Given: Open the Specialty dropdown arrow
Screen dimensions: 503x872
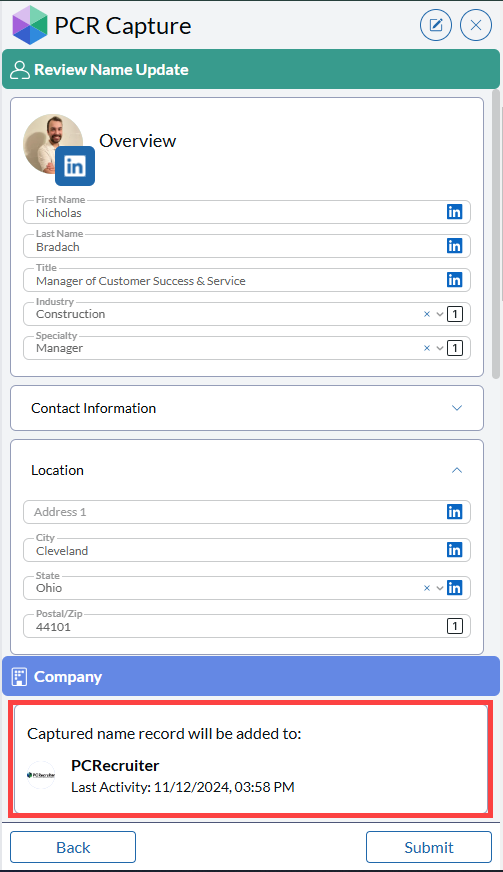Looking at the screenshot, I should [440, 348].
